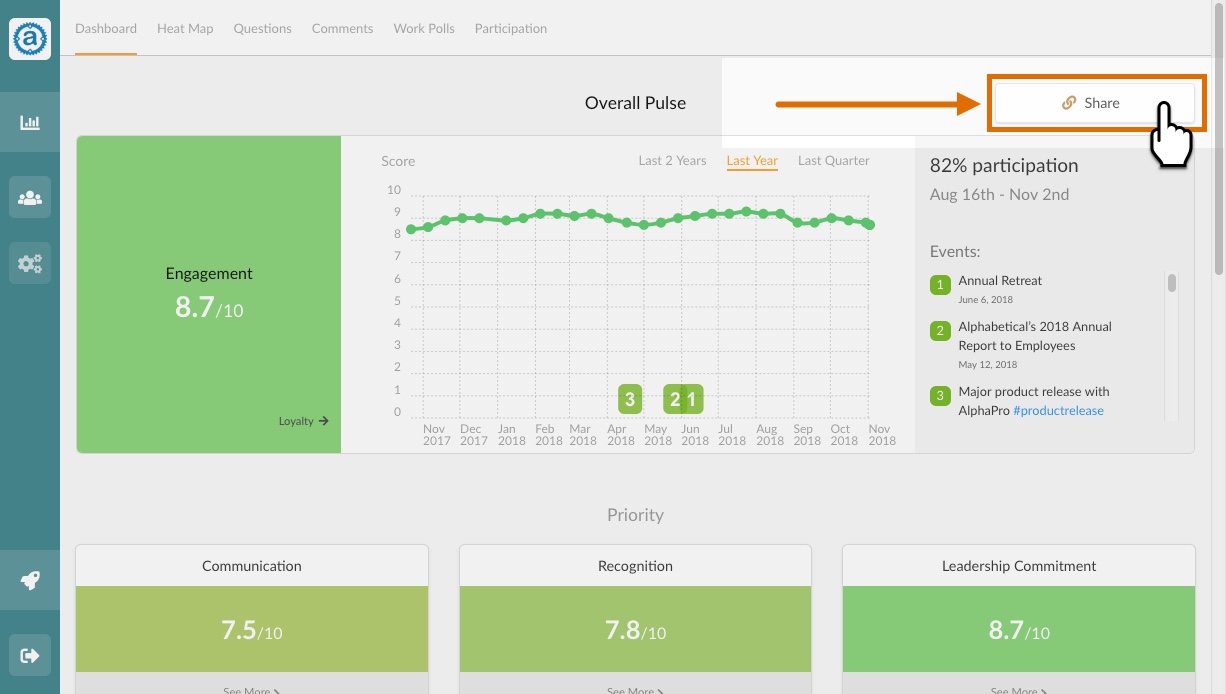Screen dimensions: 1226x694
Task: Select event marker 1 on the chart
Action: click(x=691, y=399)
